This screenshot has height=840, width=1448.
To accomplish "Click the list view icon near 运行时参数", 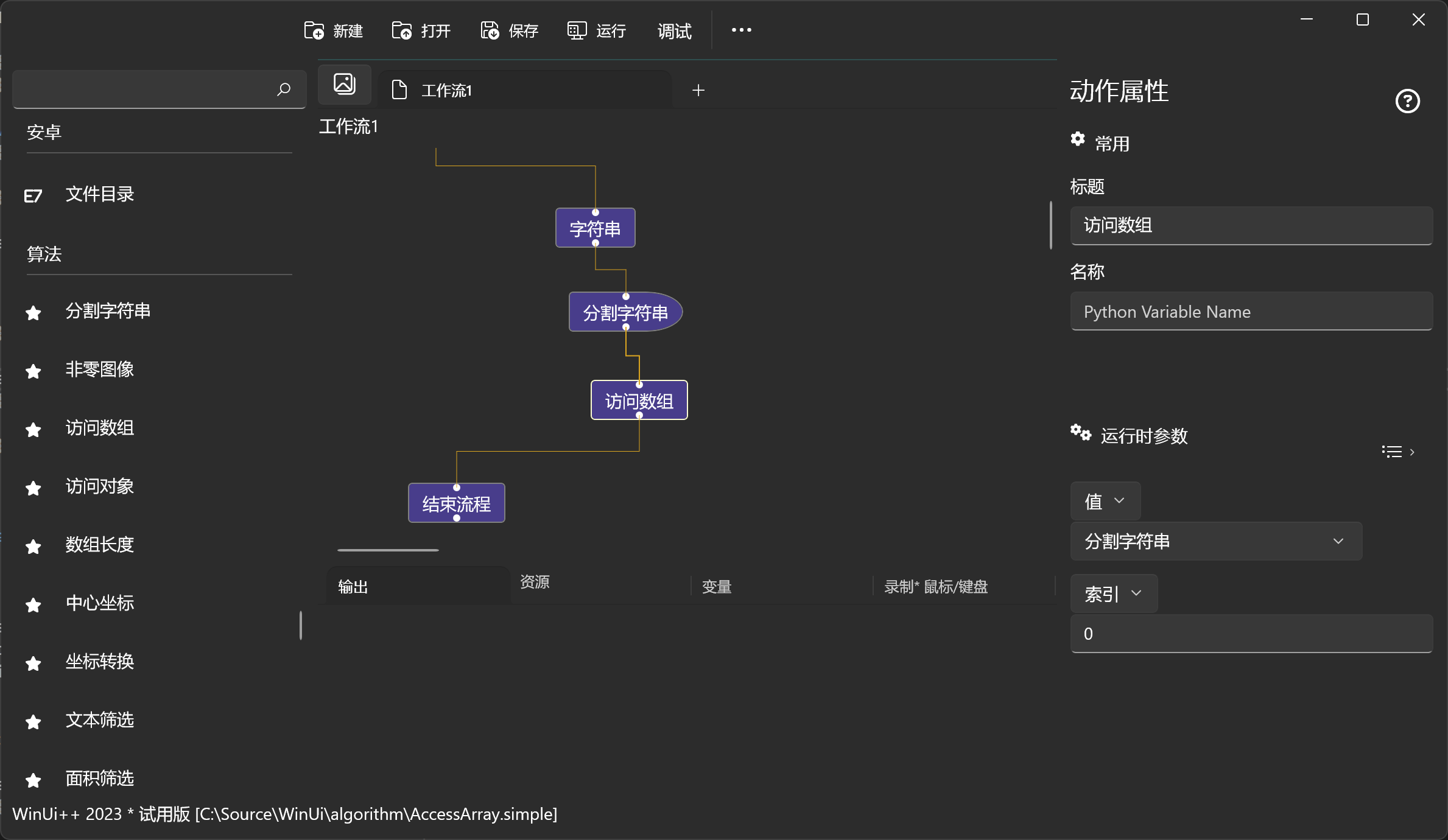I will pyautogui.click(x=1391, y=451).
